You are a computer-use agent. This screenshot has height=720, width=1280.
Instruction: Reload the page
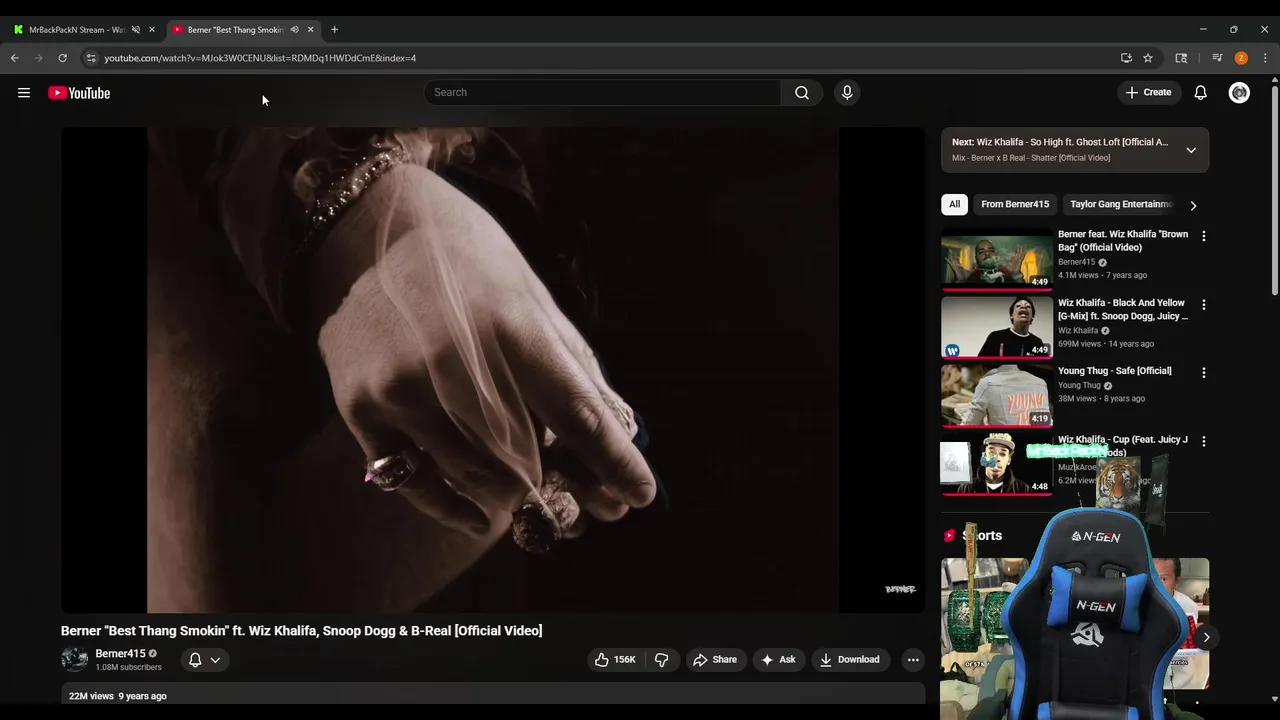point(62,58)
